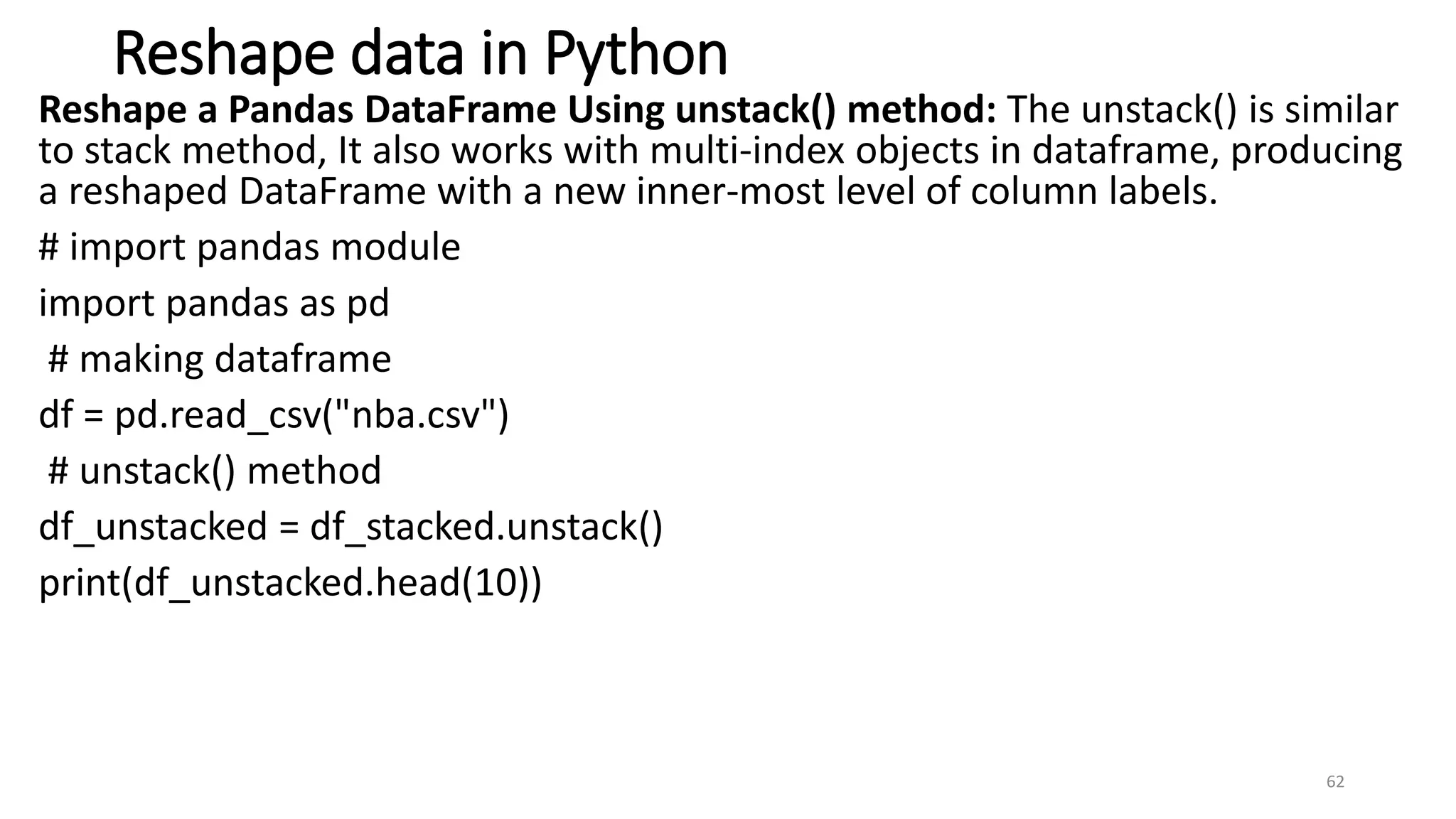
Task: Click the bold heading about unstack() method
Action: point(517,110)
